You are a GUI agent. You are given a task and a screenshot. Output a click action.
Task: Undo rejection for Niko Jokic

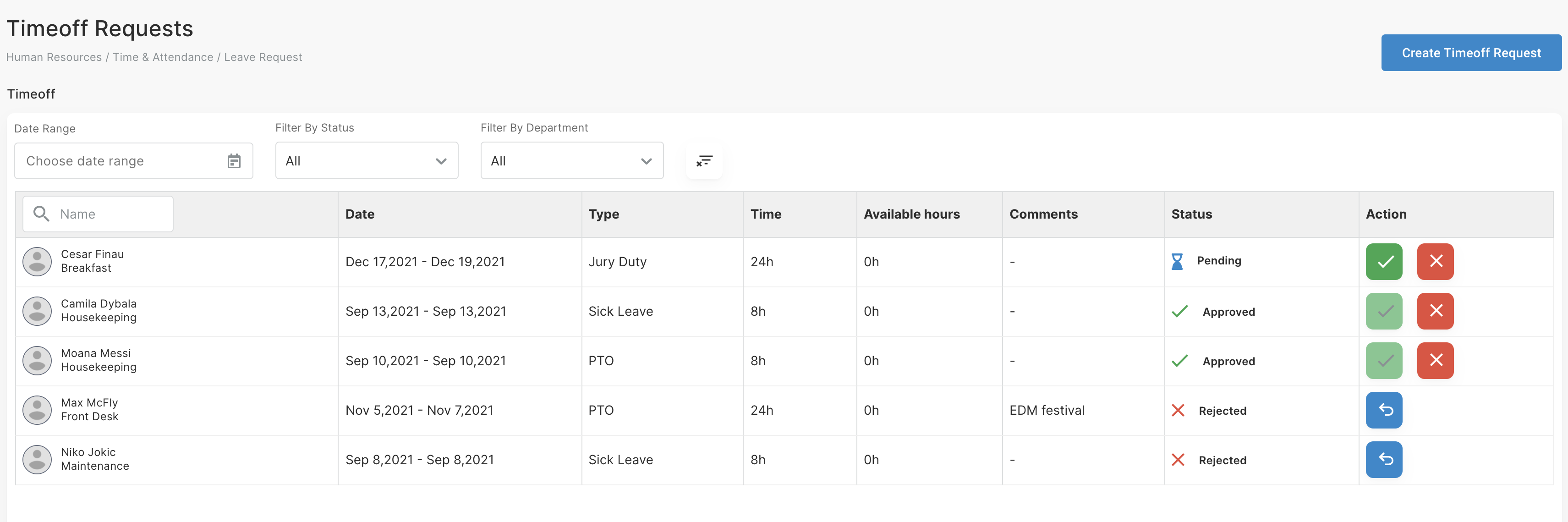tap(1383, 460)
